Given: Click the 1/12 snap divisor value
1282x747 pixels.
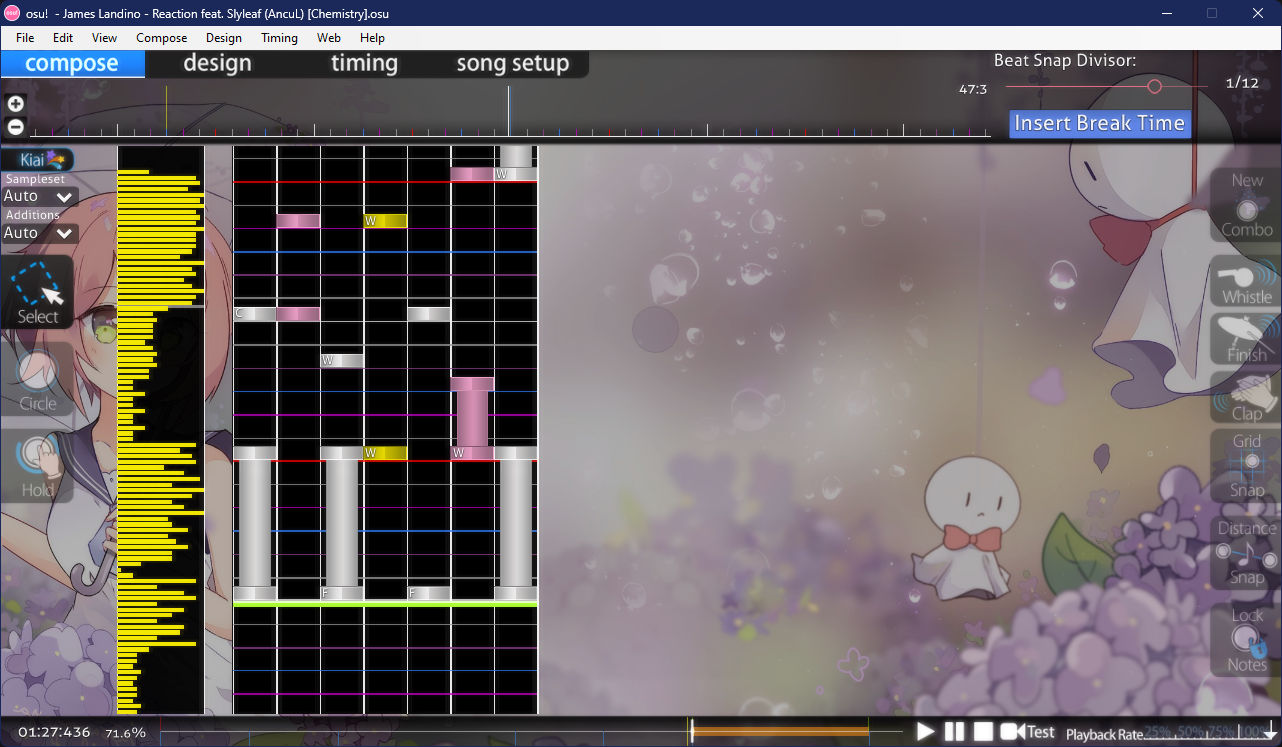Looking at the screenshot, I should pos(1242,83).
